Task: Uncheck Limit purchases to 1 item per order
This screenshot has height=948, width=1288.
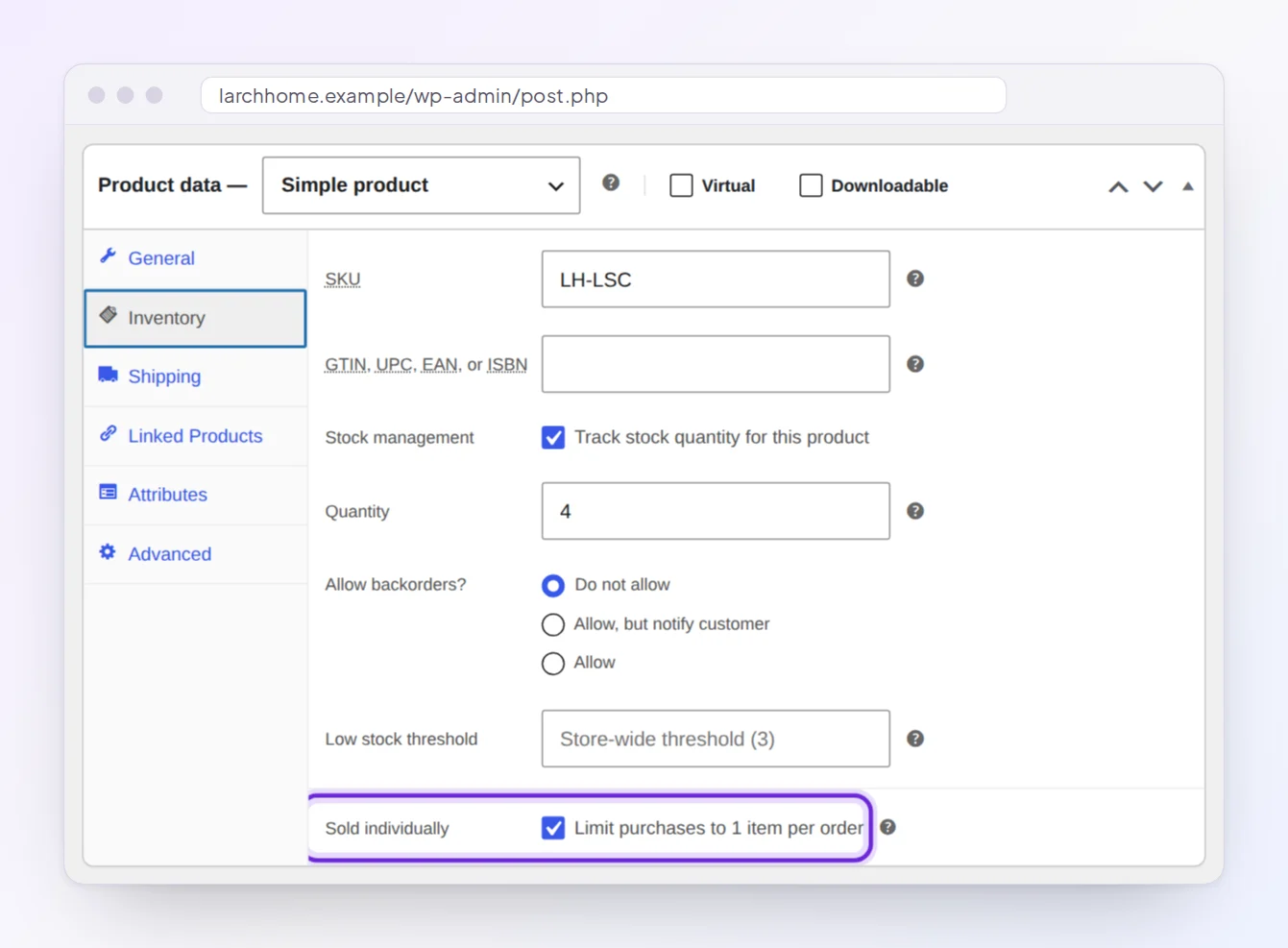Action: coord(553,828)
